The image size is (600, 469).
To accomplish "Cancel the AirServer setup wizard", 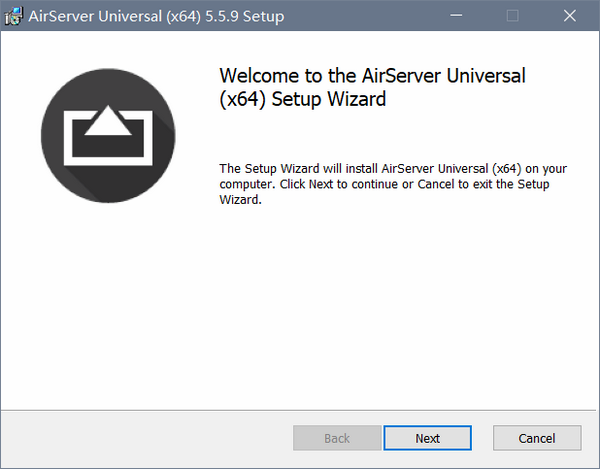I will pos(537,438).
